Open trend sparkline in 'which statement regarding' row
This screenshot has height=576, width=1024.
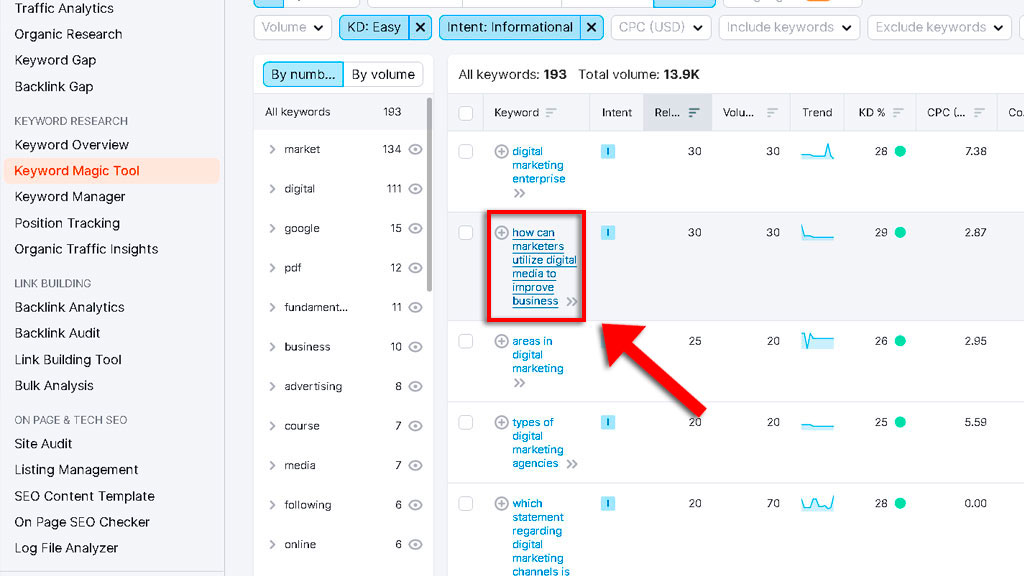(817, 503)
